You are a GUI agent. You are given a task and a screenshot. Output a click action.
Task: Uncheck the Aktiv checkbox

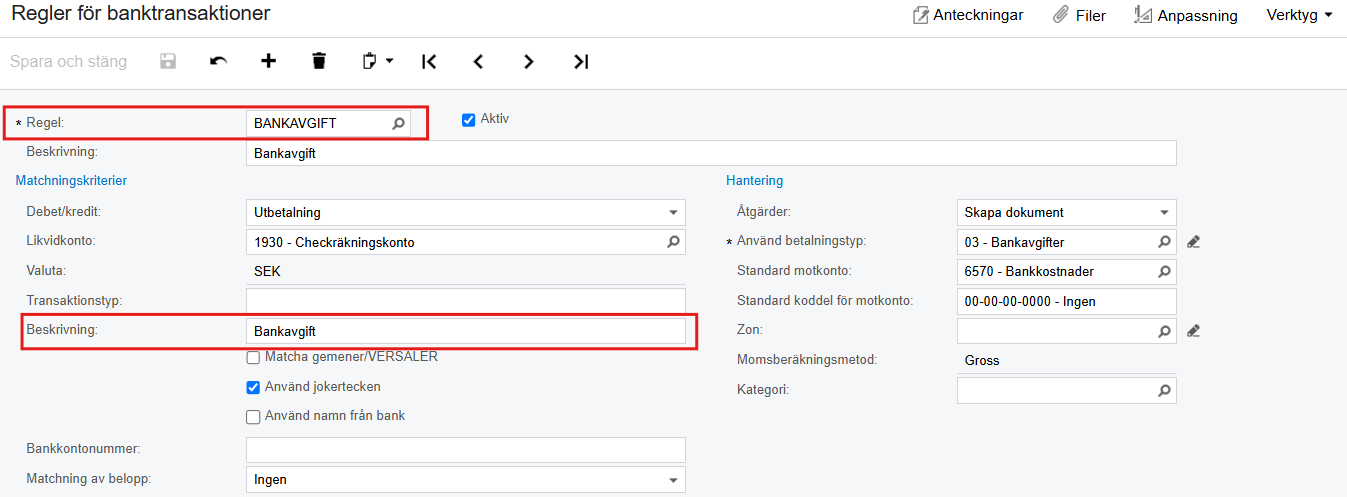tap(468, 119)
